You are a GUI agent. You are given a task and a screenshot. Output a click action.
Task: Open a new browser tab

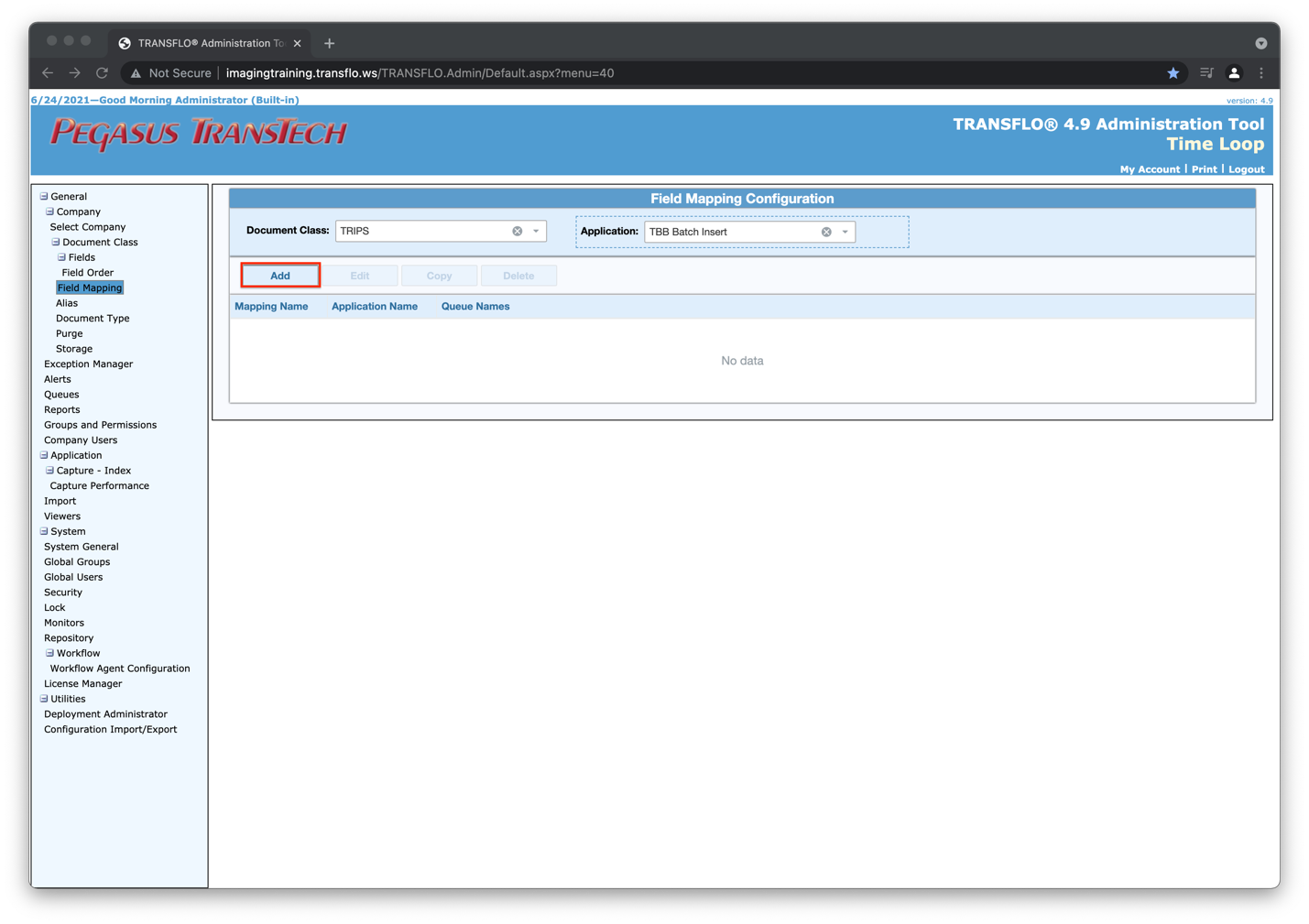point(329,43)
